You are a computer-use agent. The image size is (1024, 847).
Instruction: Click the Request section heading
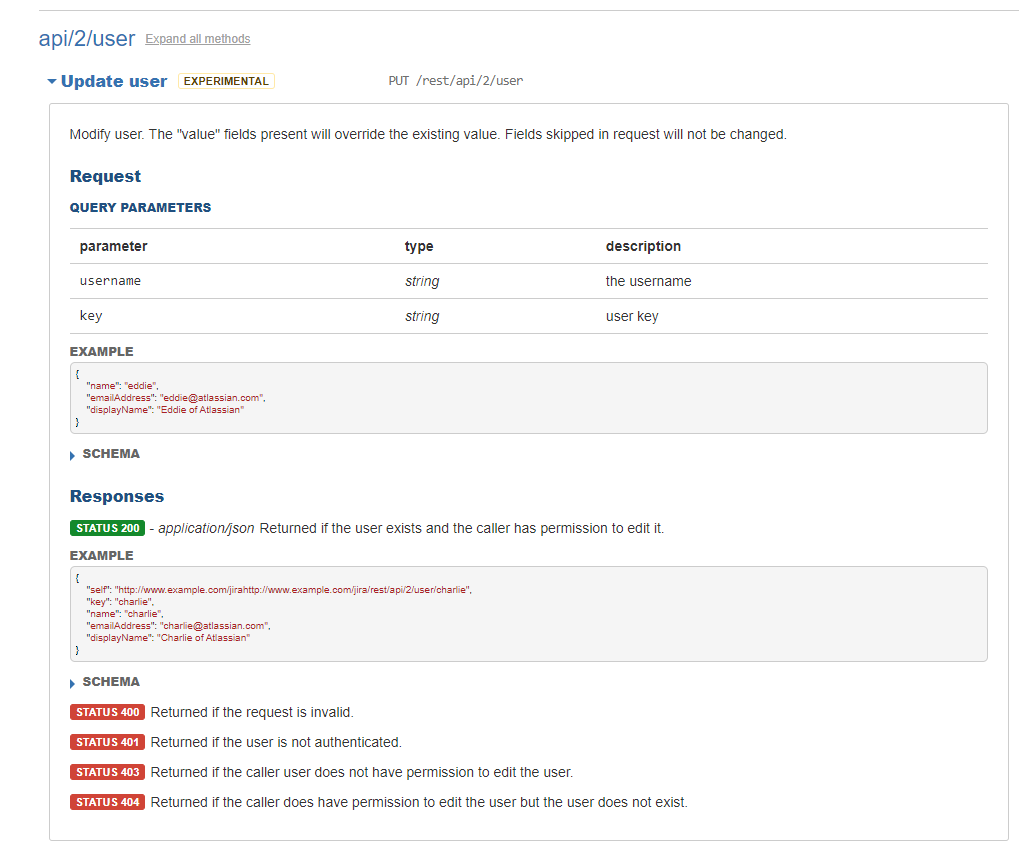105,176
